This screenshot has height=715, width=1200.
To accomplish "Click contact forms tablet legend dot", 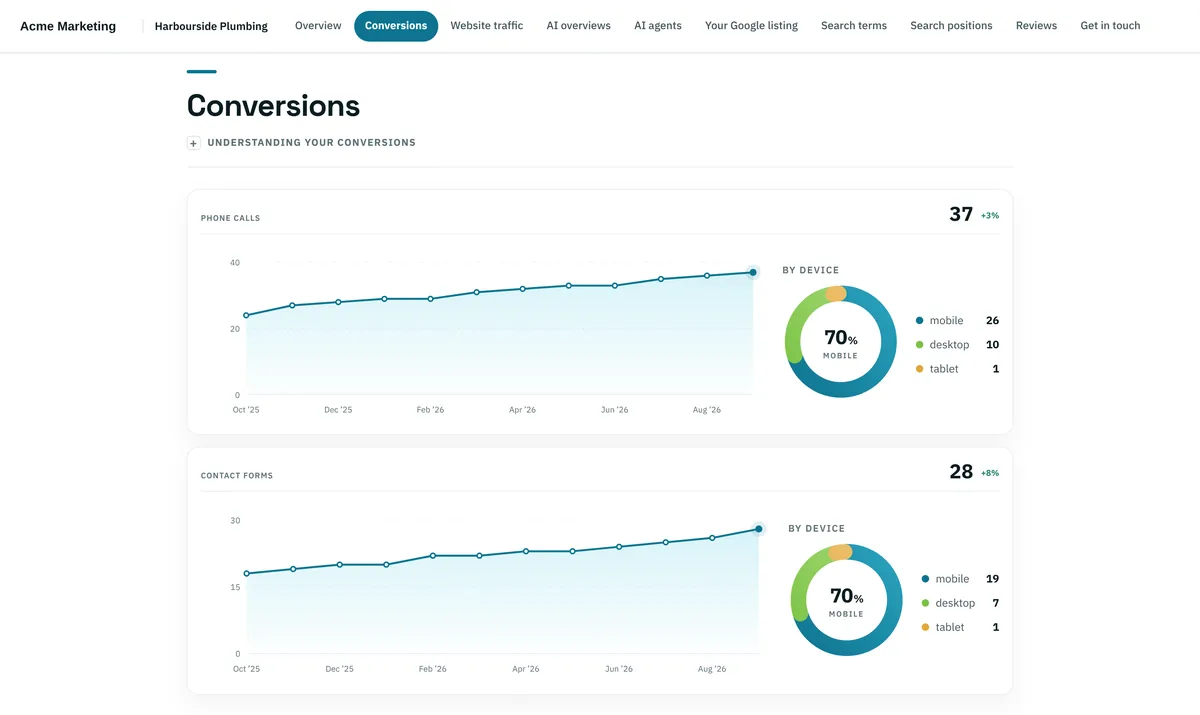I will 925,627.
